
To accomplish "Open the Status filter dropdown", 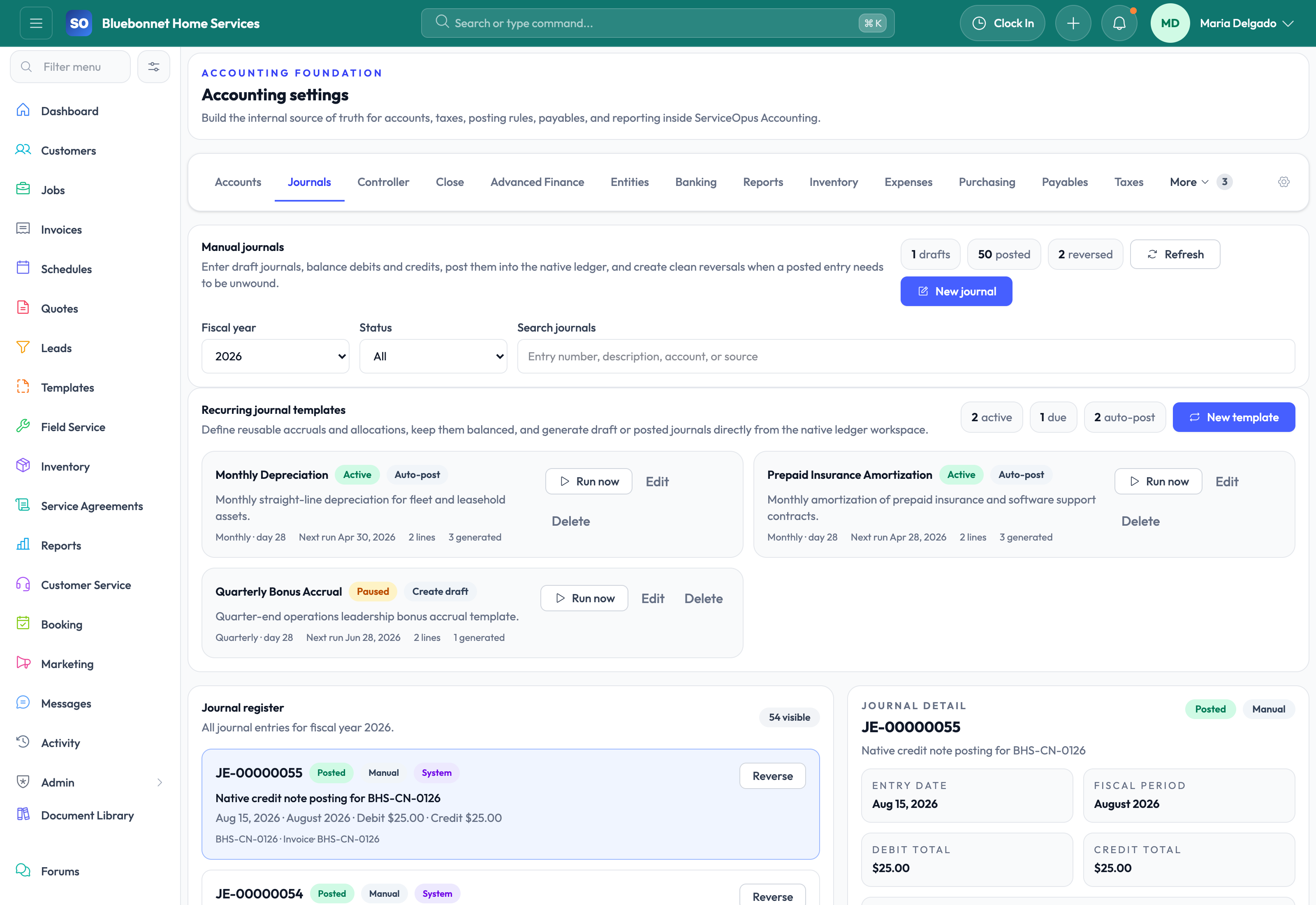I will click(x=433, y=356).
